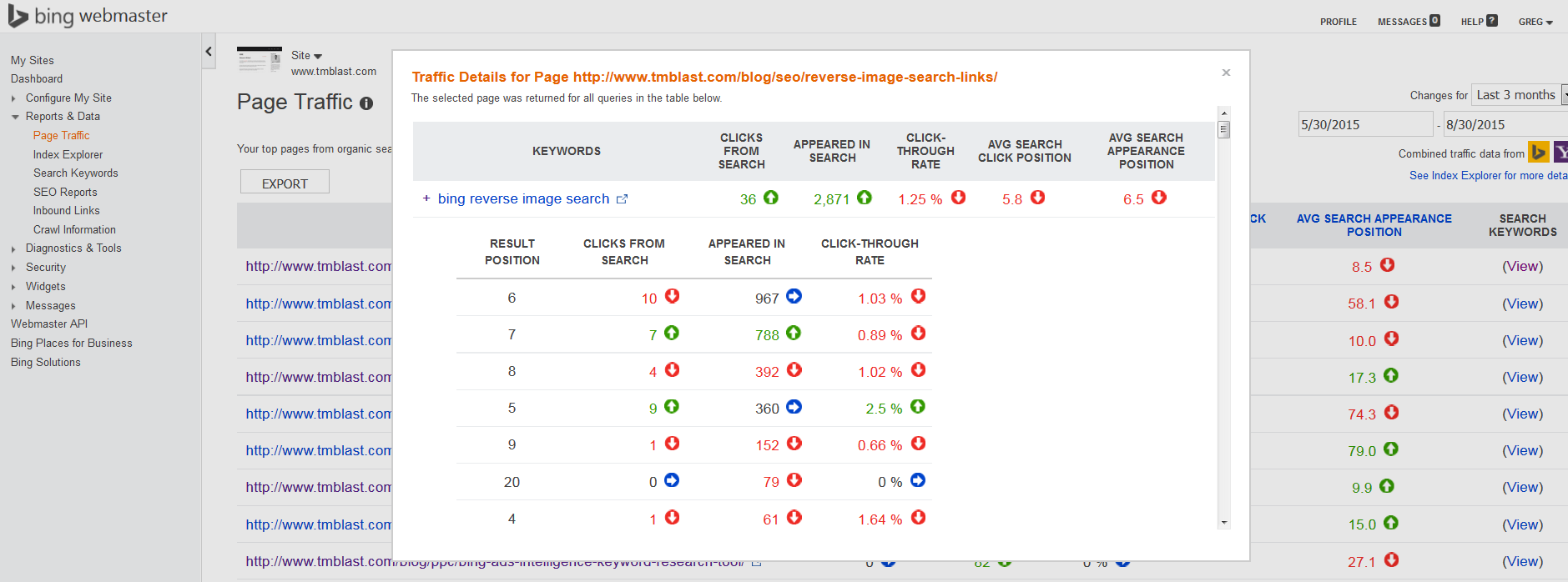Screen dimensions: 1568x582
Task: Click the blue arrow beside 0 % rate
Action: (x=918, y=480)
